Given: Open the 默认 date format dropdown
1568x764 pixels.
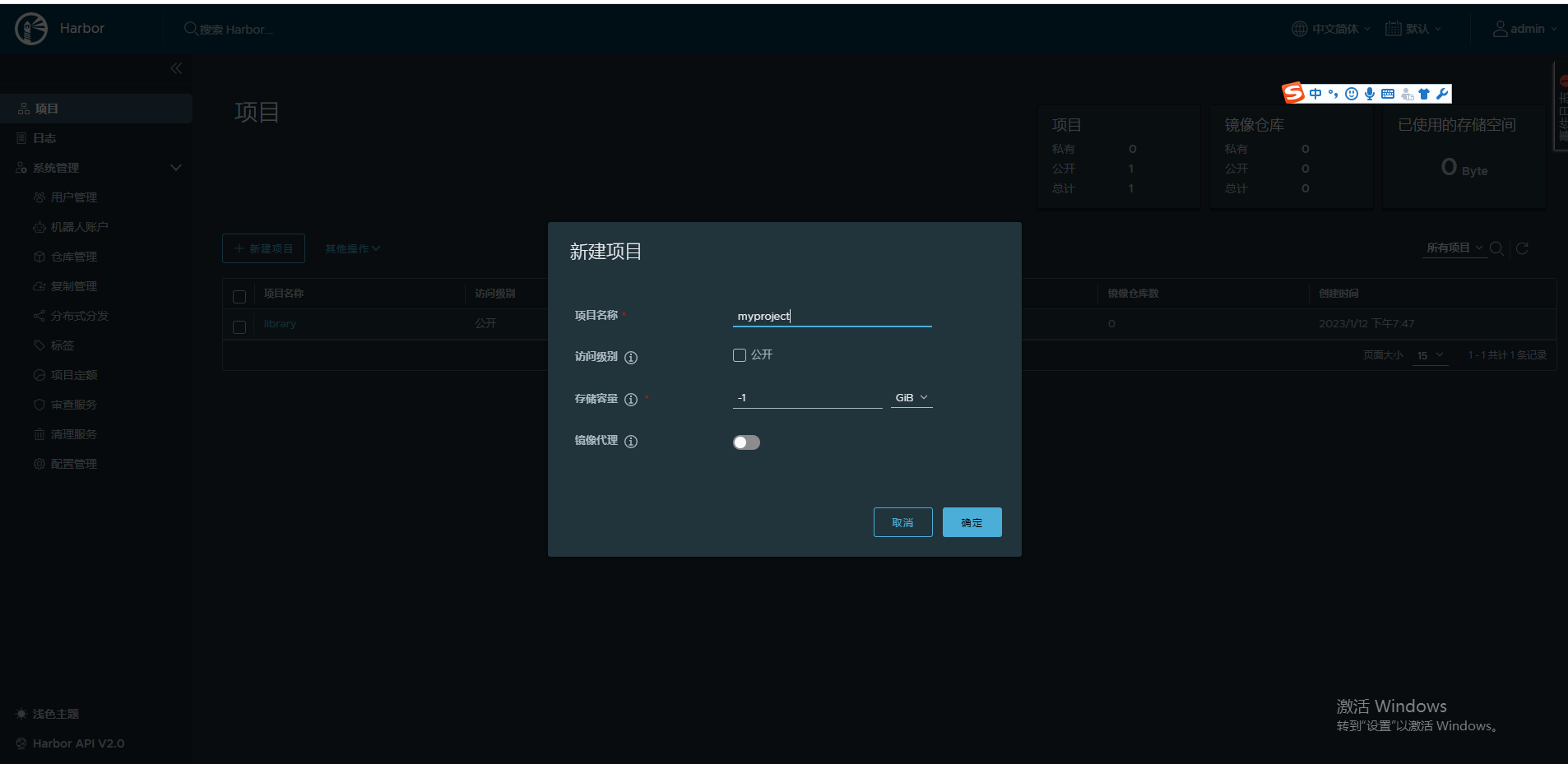Looking at the screenshot, I should click(x=1413, y=29).
